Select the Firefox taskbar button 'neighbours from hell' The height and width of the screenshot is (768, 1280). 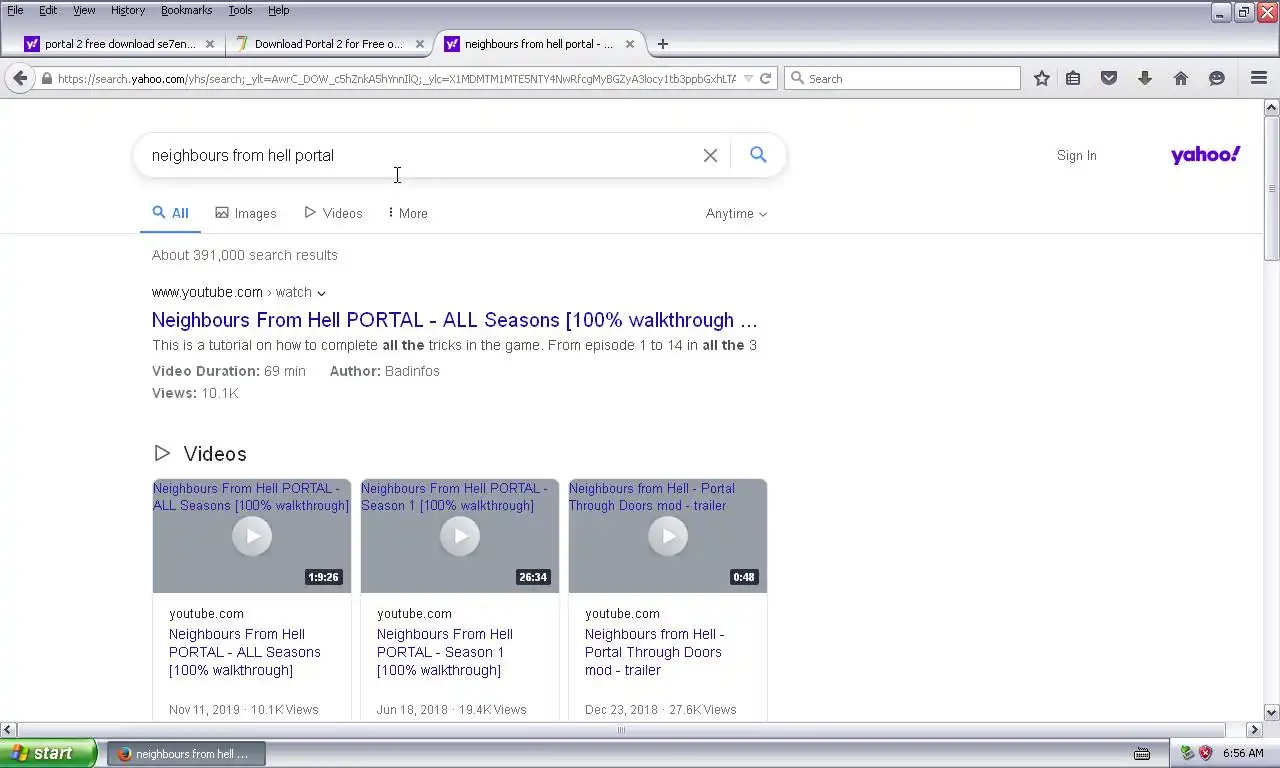tap(186, 753)
